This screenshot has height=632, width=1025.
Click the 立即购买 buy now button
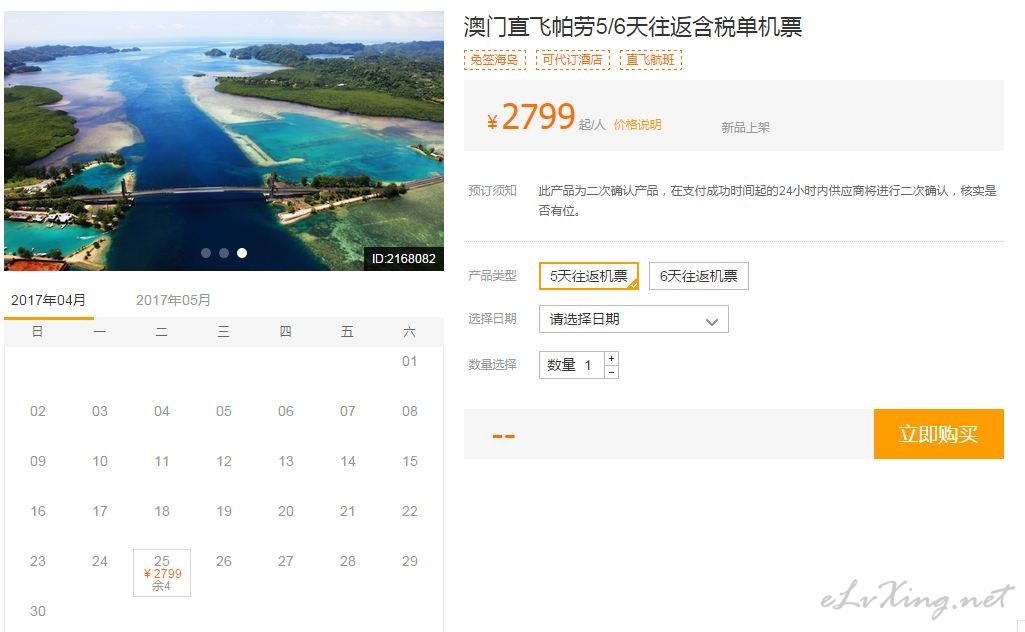coord(938,434)
